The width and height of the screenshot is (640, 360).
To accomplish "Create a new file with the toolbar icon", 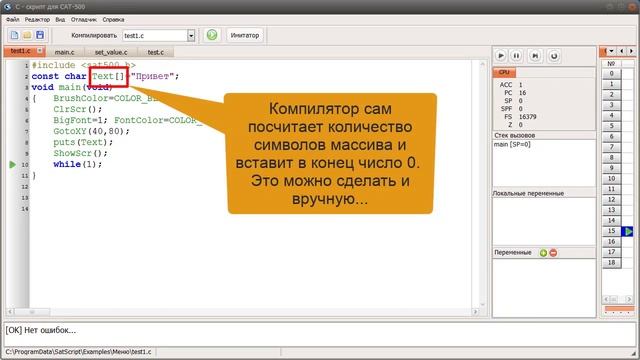I will (x=14, y=35).
